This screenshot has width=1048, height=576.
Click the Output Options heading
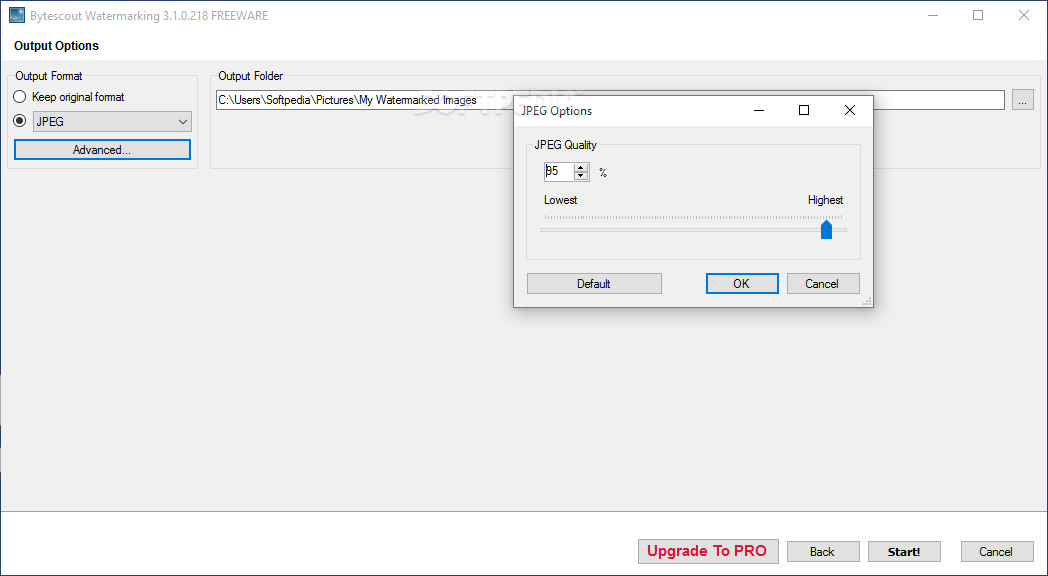pyautogui.click(x=56, y=45)
